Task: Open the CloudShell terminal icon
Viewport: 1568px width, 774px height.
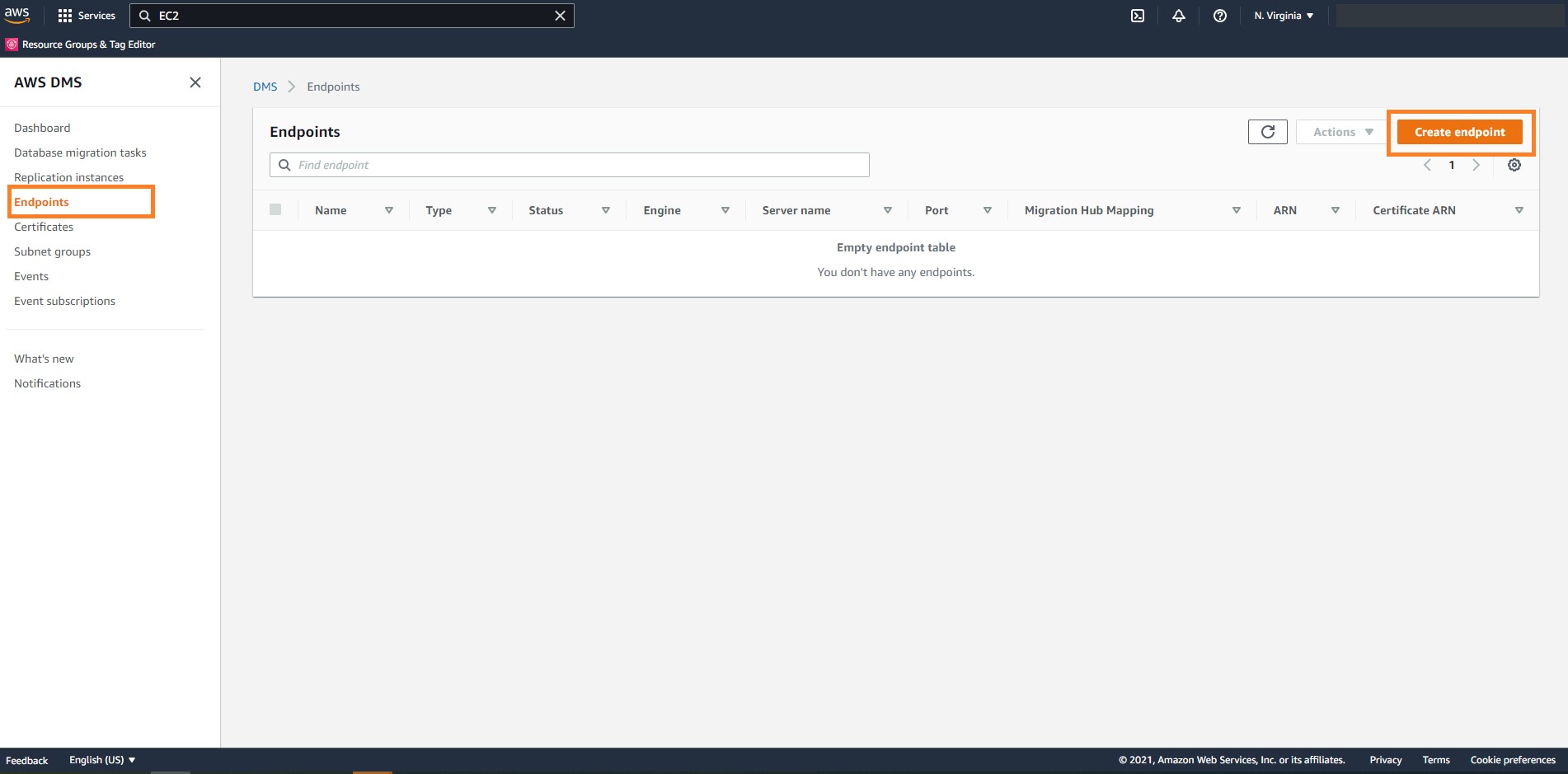Action: 1138,16
